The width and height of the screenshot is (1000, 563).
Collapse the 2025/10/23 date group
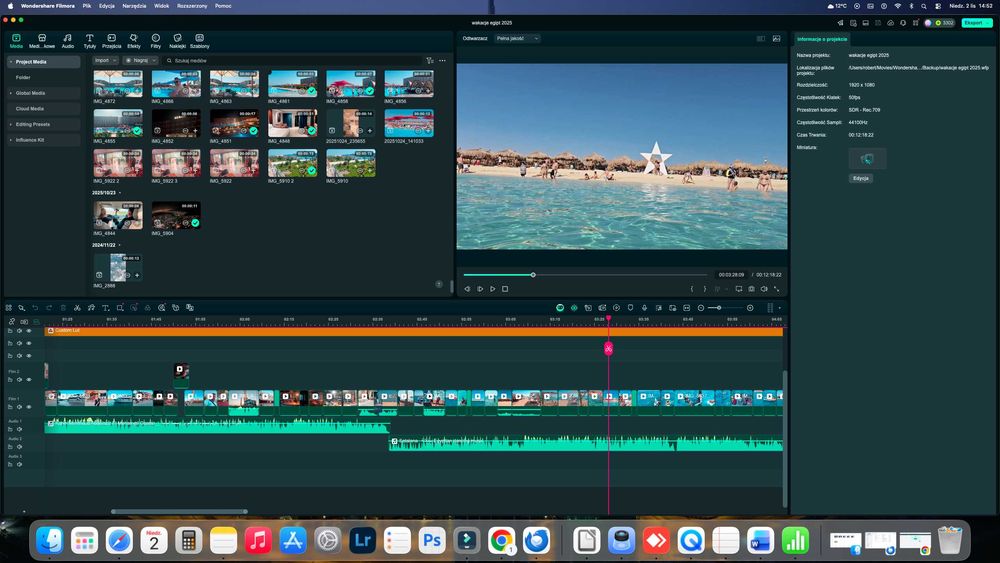pos(120,193)
